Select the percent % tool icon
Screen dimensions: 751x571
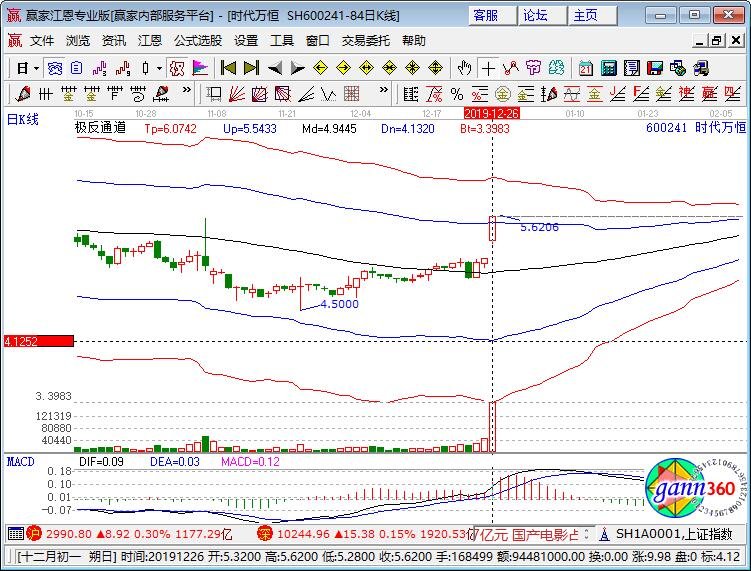pos(457,94)
